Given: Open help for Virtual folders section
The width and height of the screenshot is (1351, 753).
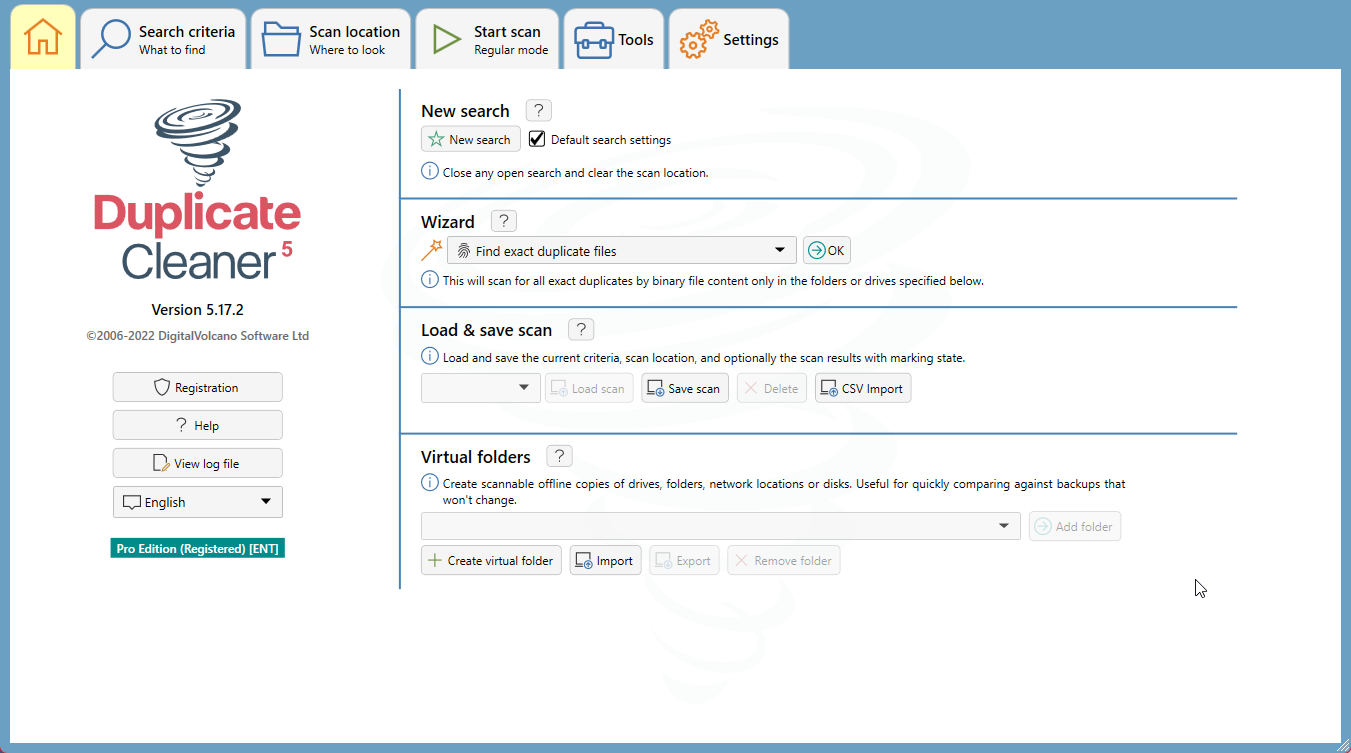Looking at the screenshot, I should coord(559,456).
